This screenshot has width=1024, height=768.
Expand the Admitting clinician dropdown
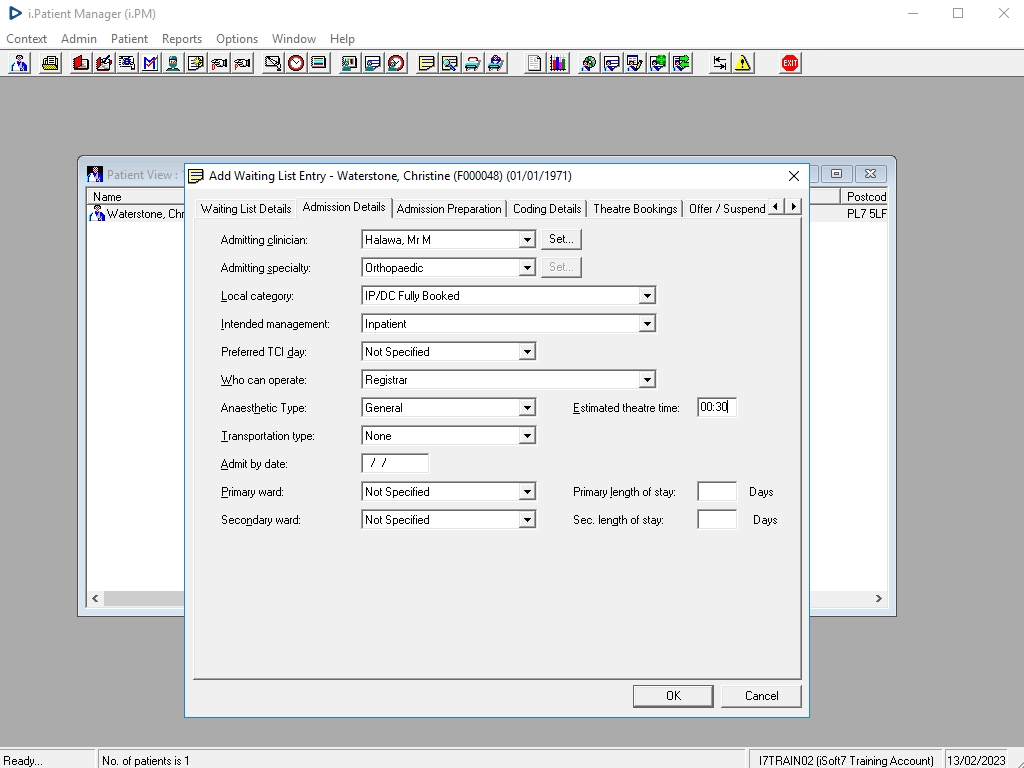tap(527, 240)
